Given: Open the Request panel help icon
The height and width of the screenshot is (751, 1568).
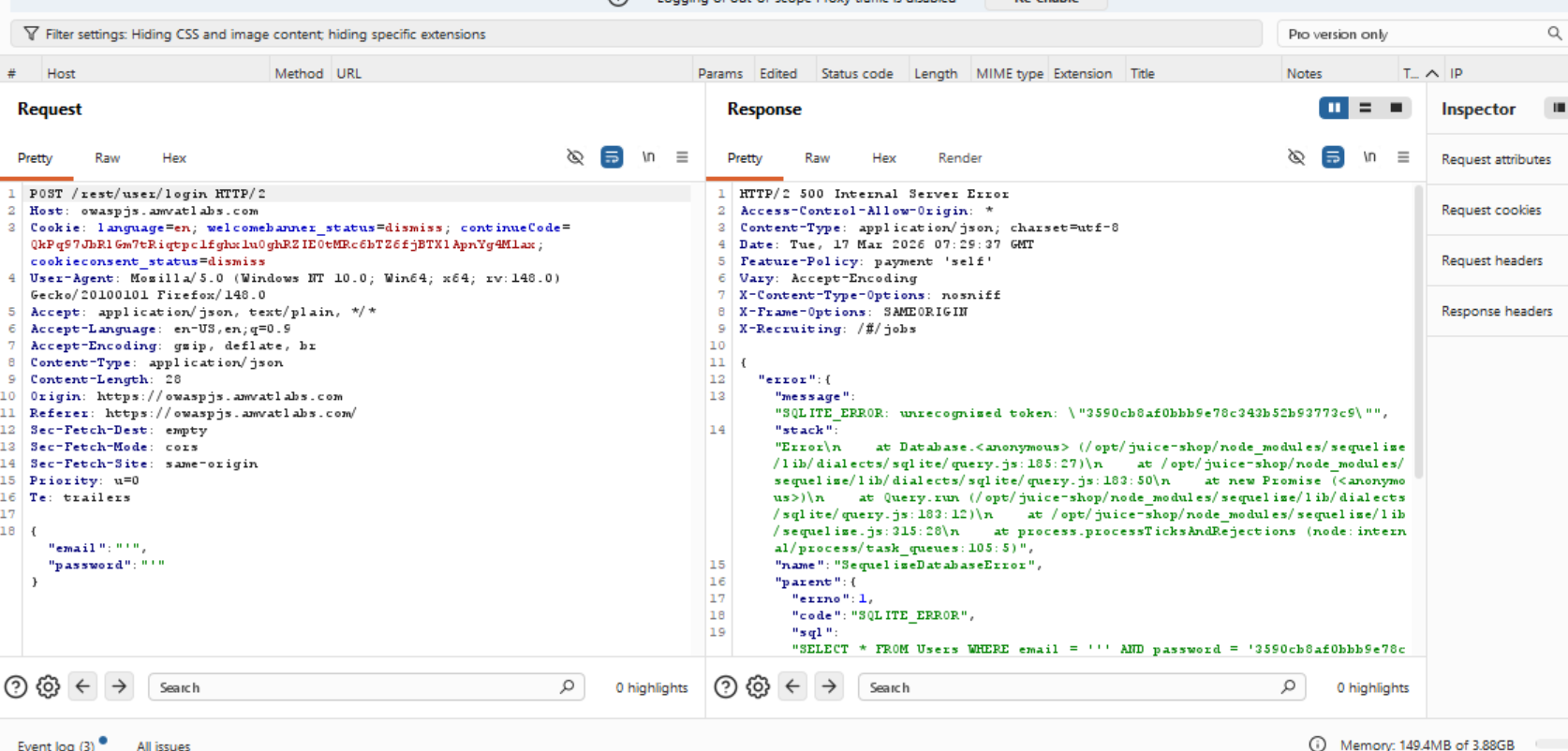Looking at the screenshot, I should click(x=16, y=687).
